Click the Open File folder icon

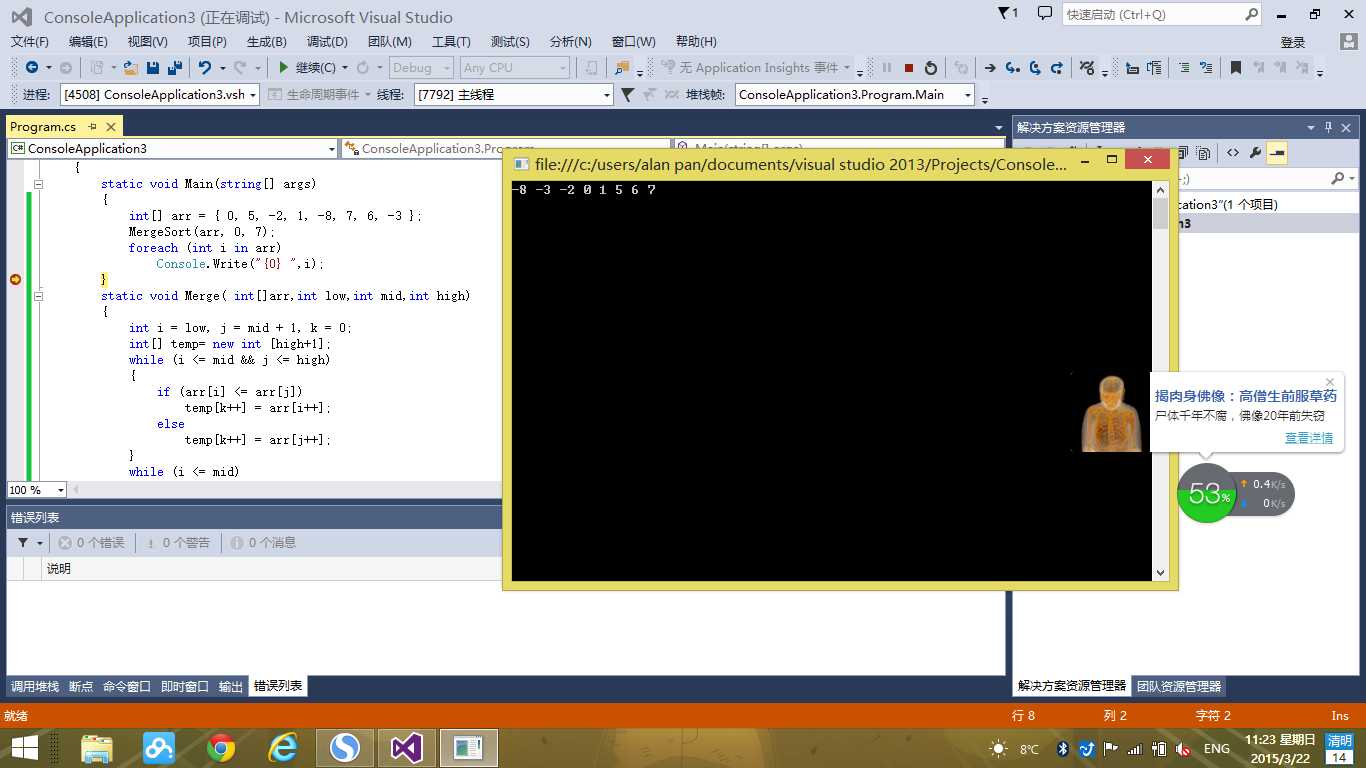coord(130,67)
